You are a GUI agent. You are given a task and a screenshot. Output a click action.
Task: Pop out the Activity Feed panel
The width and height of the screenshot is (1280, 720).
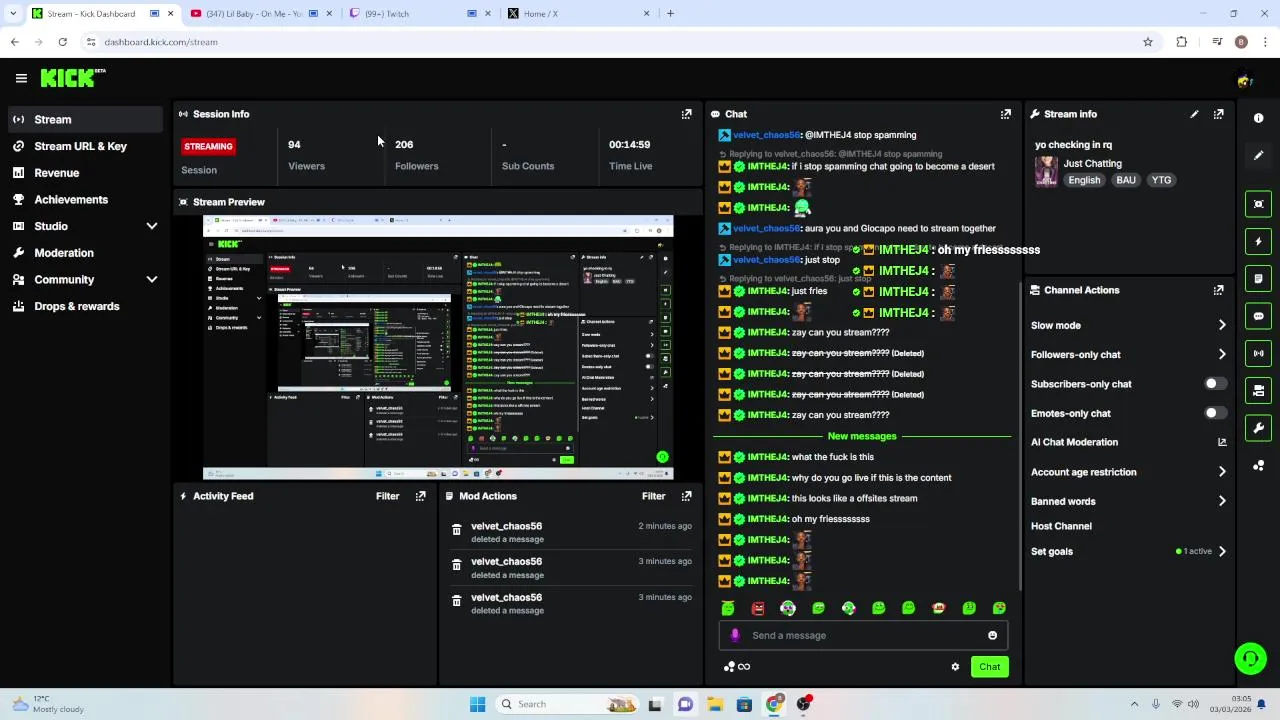(x=420, y=496)
